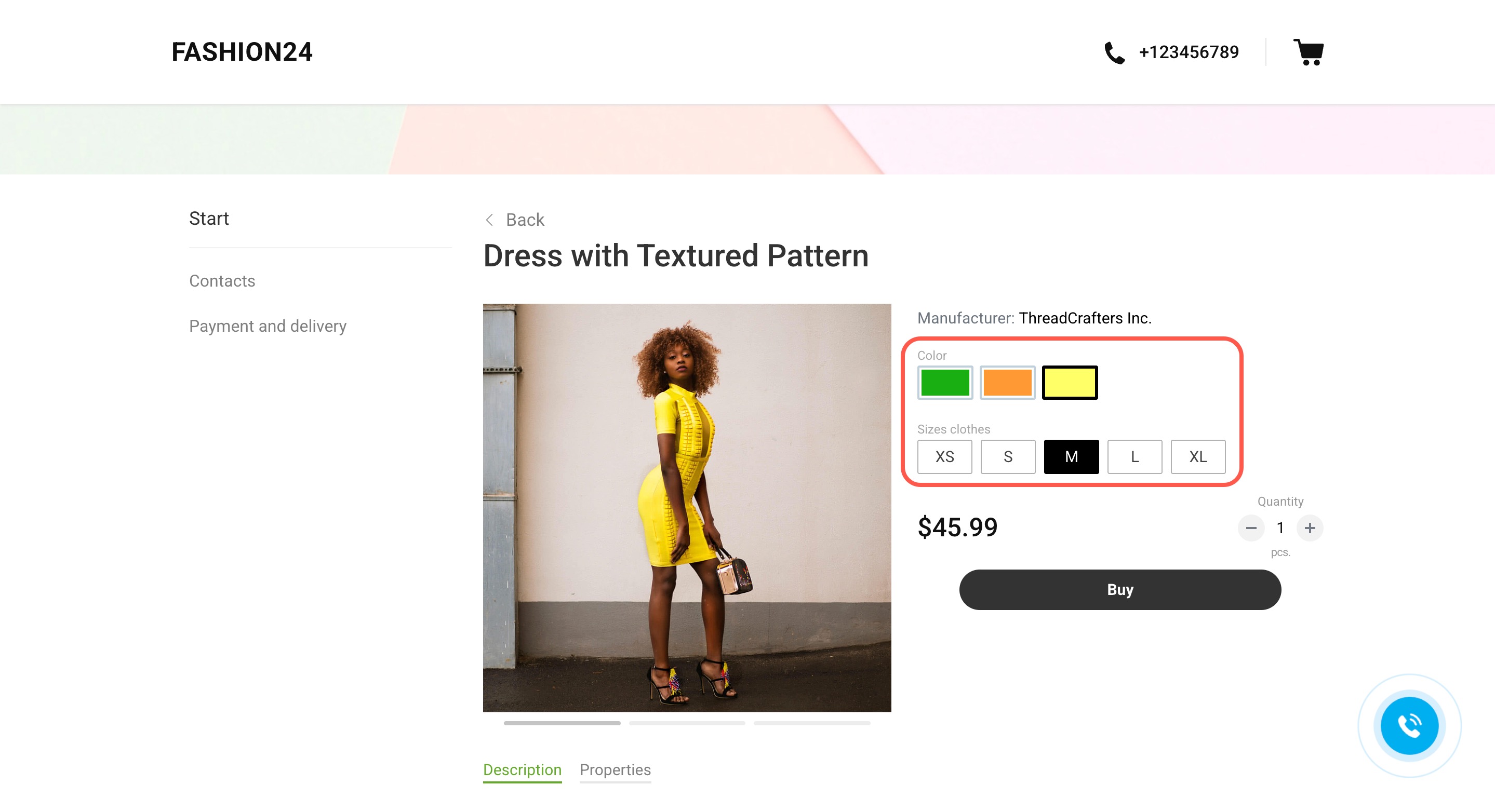Show the second product image indicator
This screenshot has width=1495, height=812.
[687, 723]
